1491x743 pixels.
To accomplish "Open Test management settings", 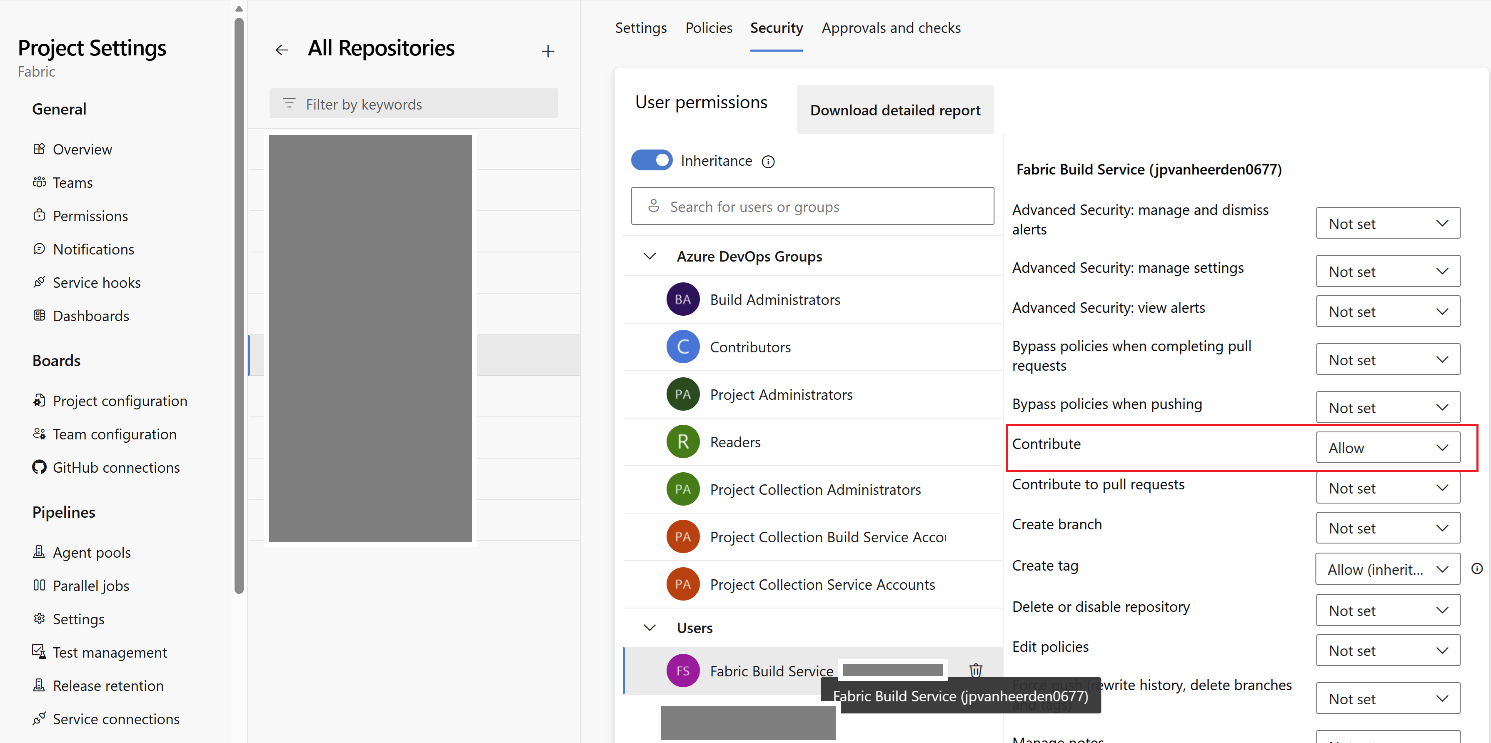I will 110,652.
